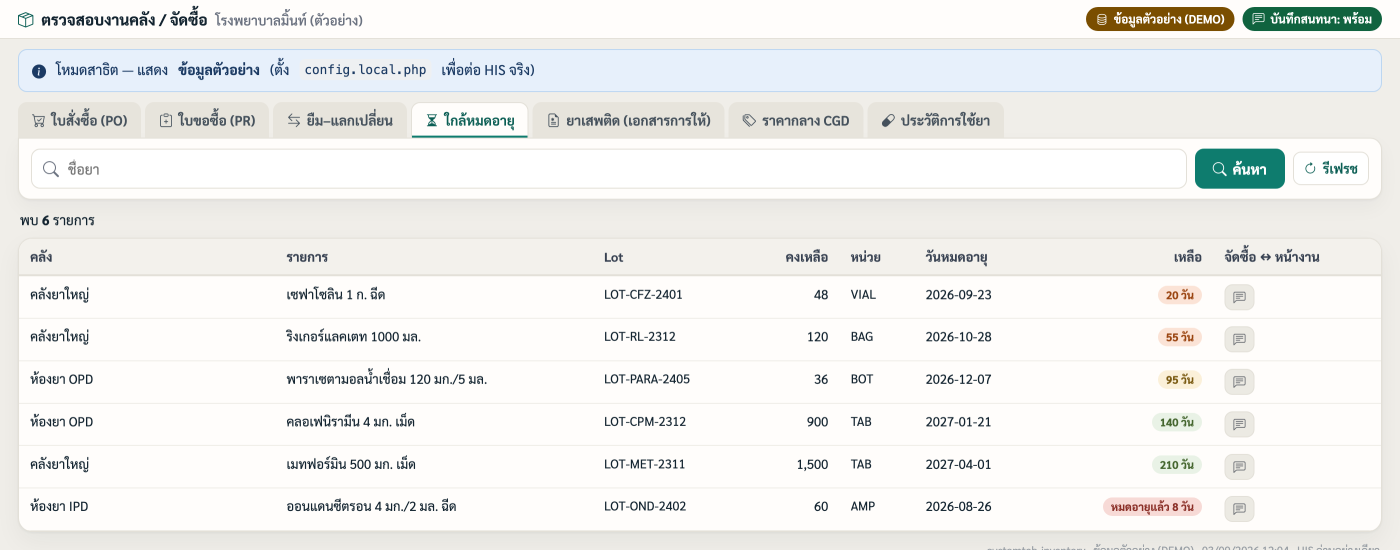Screen dimensions: 1400x550
Task: Click expiry date 2026-08-26
Action: (959, 507)
